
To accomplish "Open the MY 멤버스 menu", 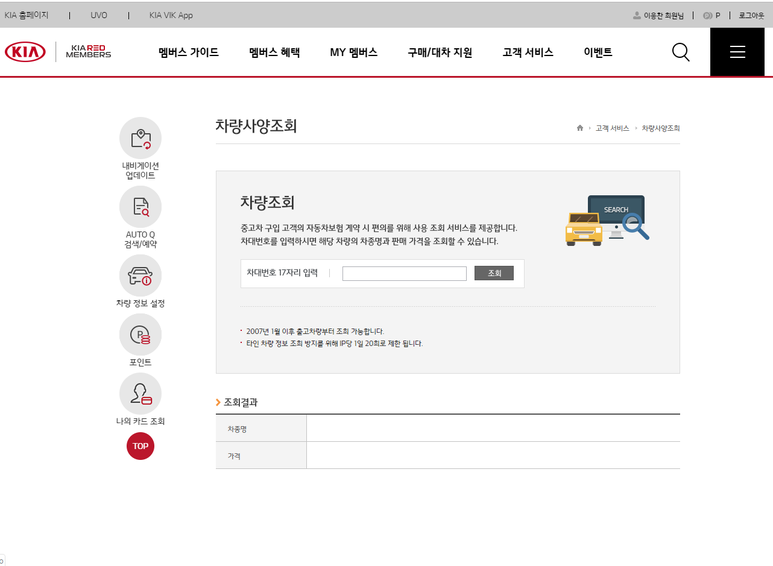I will point(353,52).
